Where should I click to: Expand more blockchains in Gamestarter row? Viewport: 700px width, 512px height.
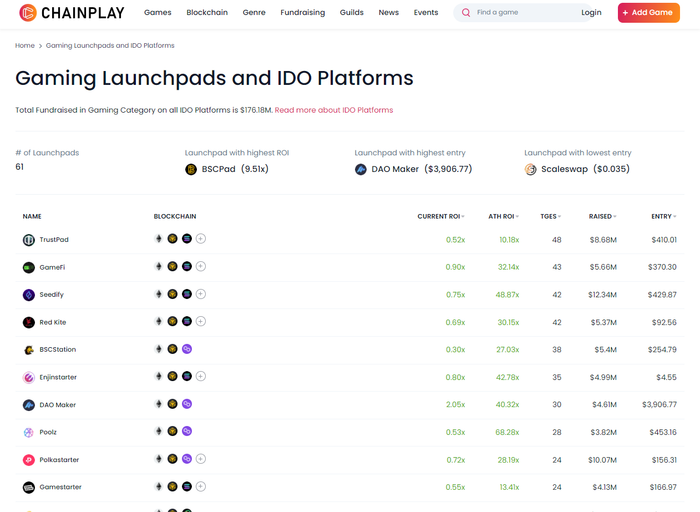[x=201, y=487]
